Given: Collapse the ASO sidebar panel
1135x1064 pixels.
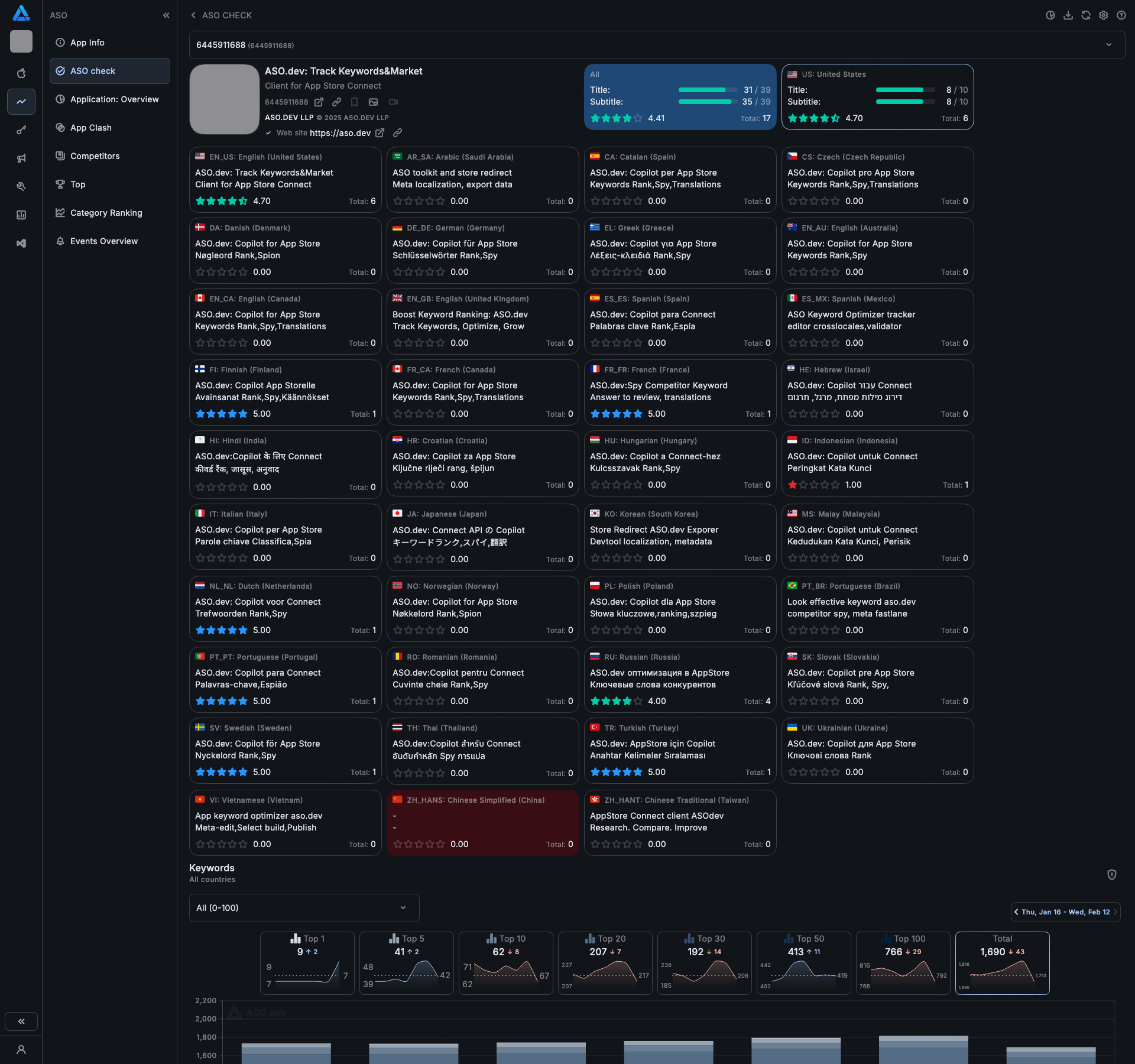Looking at the screenshot, I should click(166, 15).
